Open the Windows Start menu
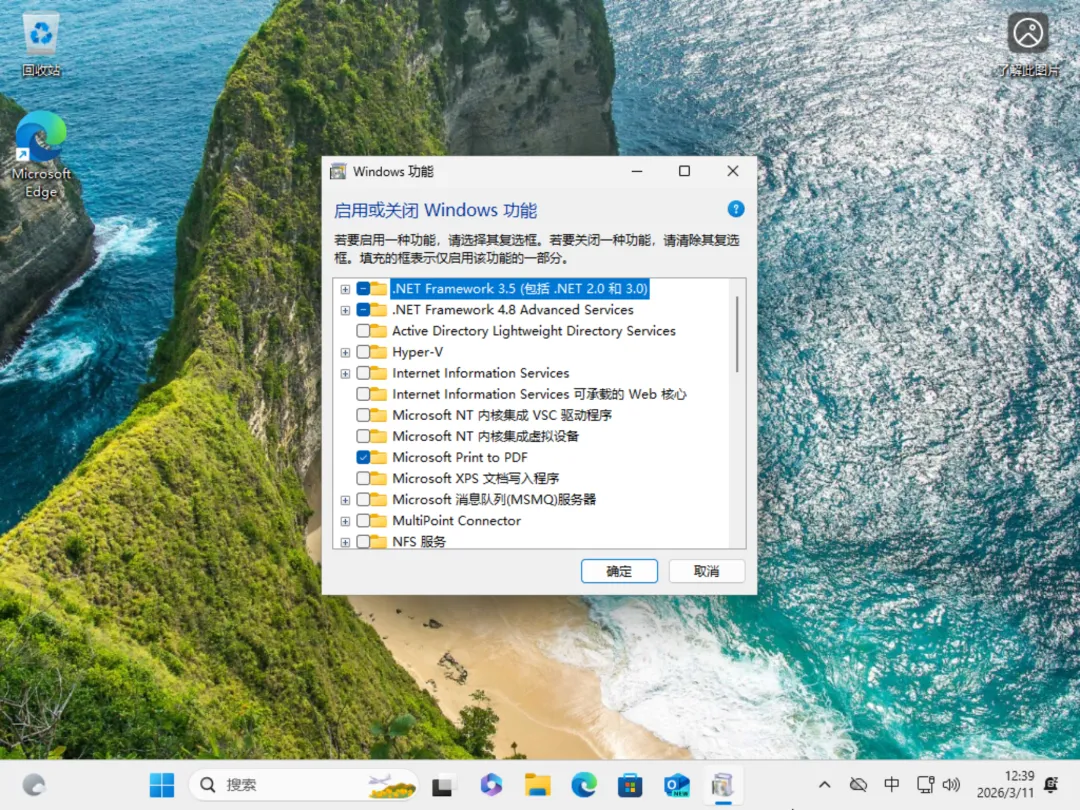The width and height of the screenshot is (1080, 810). pos(162,785)
